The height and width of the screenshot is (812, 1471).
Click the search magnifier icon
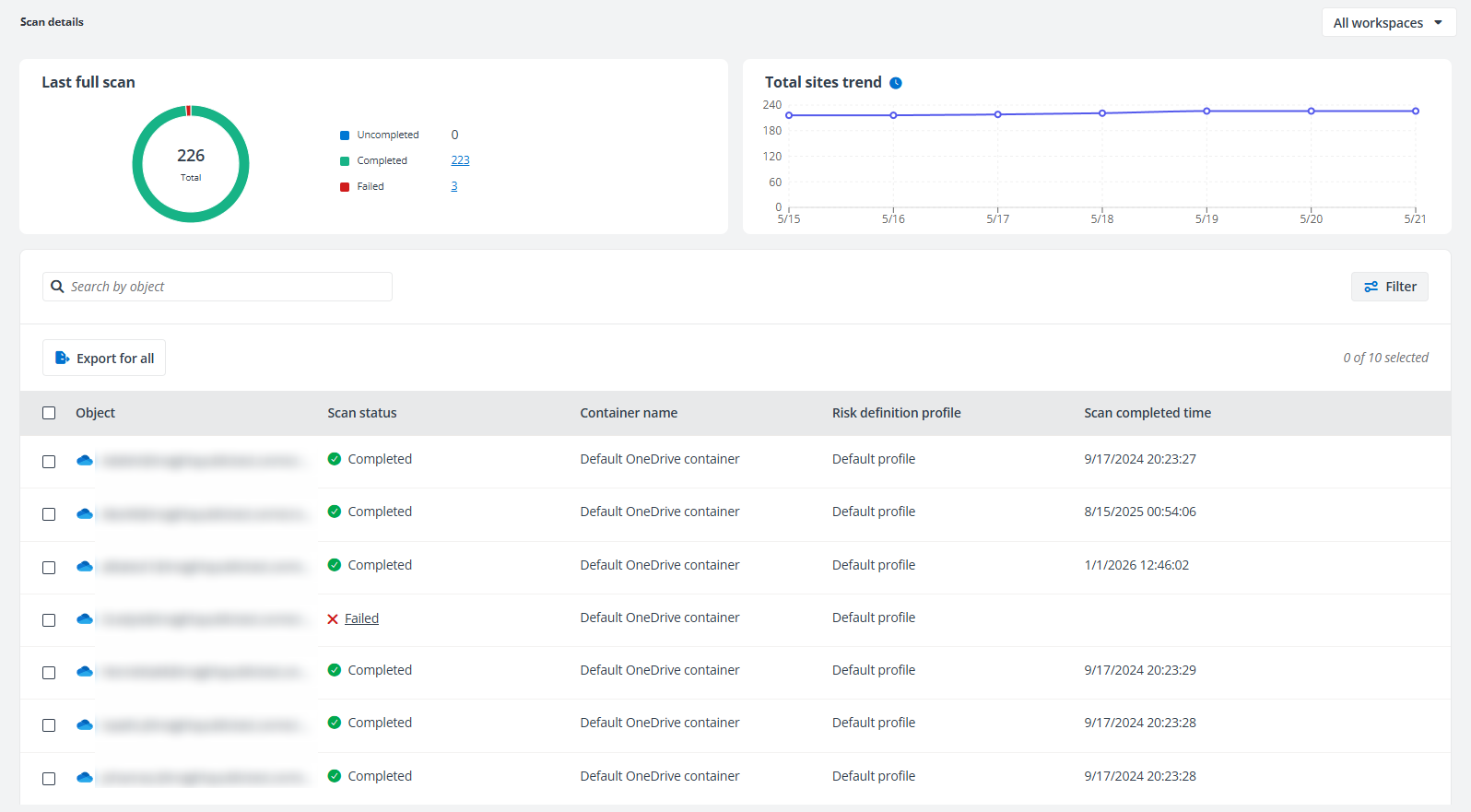[x=57, y=287]
